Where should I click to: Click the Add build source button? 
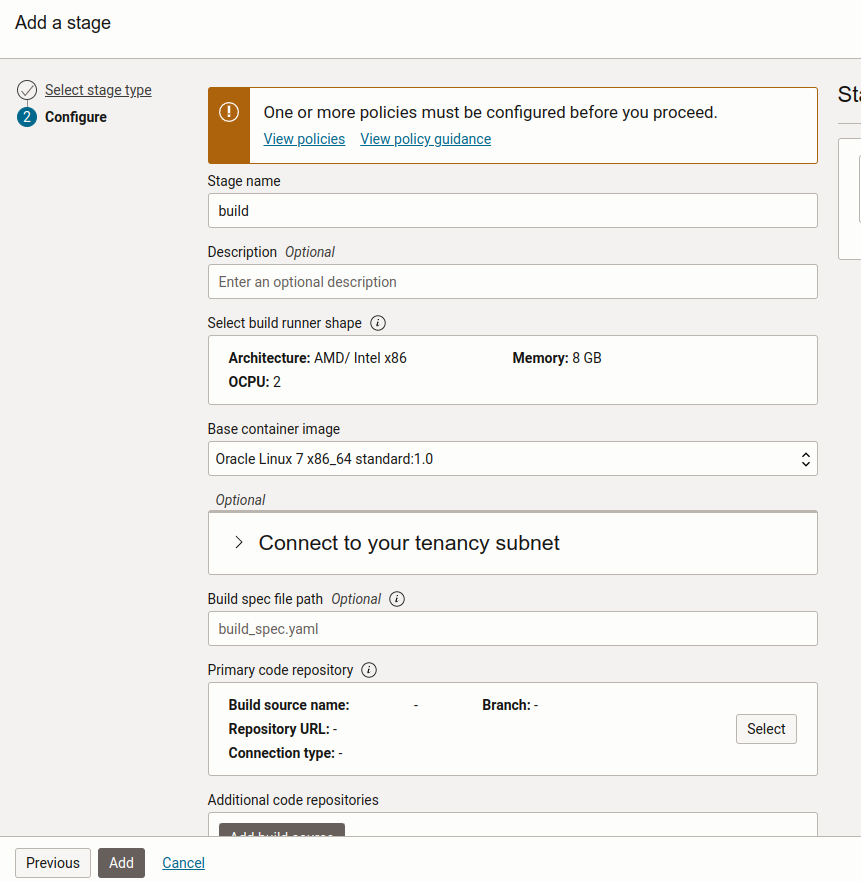click(x=281, y=836)
